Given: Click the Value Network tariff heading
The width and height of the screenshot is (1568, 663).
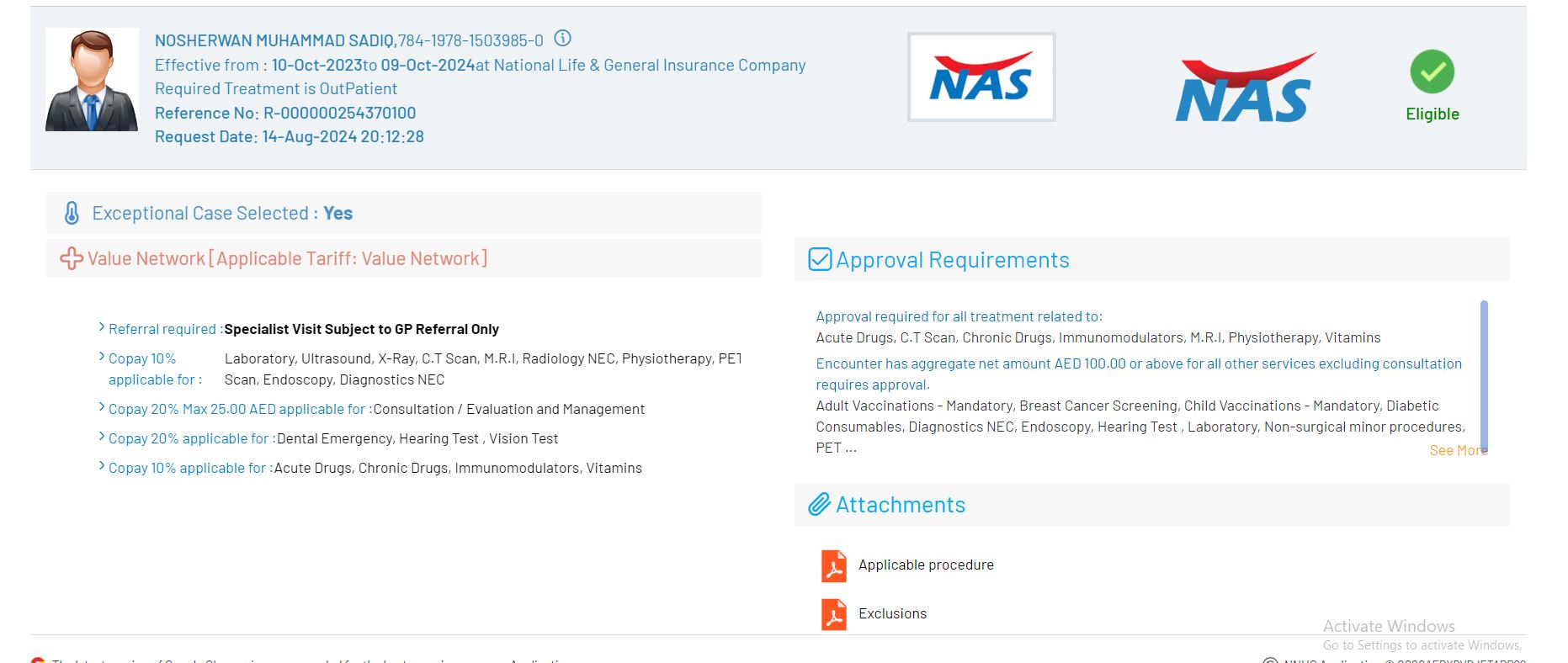Looking at the screenshot, I should pyautogui.click(x=287, y=258).
